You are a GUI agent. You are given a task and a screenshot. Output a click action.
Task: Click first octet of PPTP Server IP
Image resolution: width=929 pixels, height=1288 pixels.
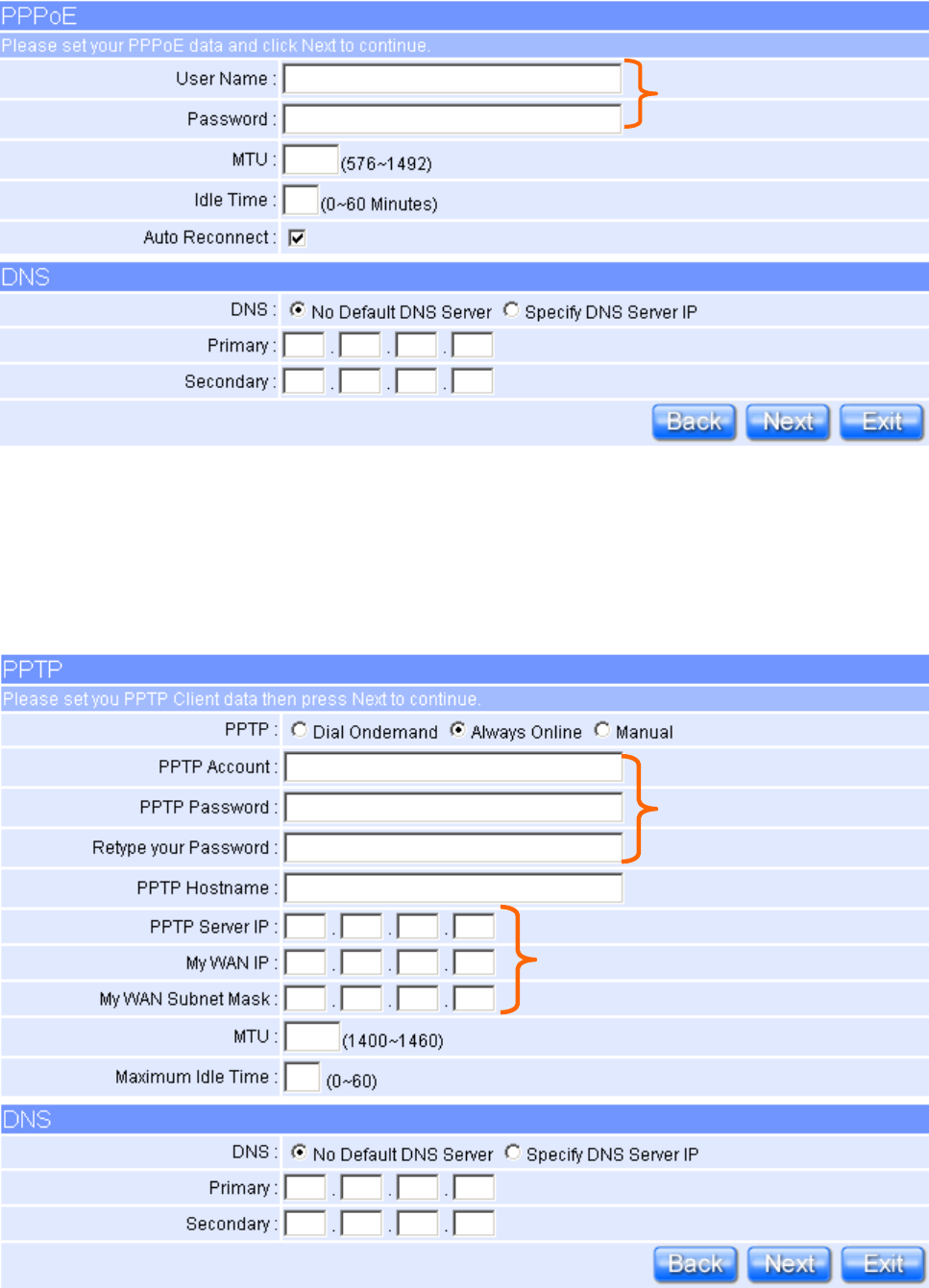click(306, 927)
